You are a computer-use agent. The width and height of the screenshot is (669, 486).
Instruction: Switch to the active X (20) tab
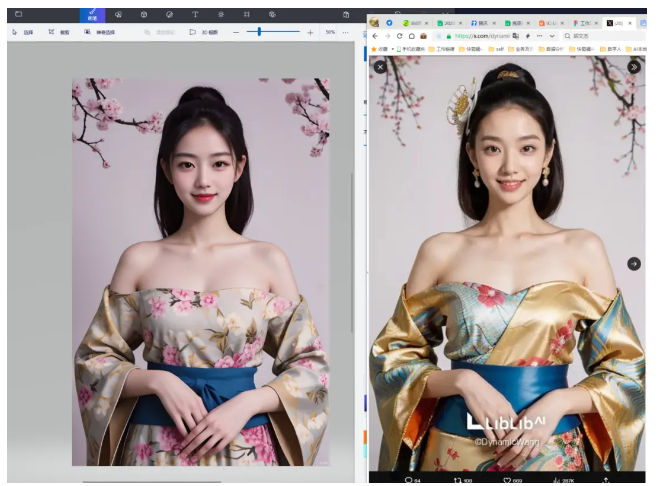[x=617, y=23]
